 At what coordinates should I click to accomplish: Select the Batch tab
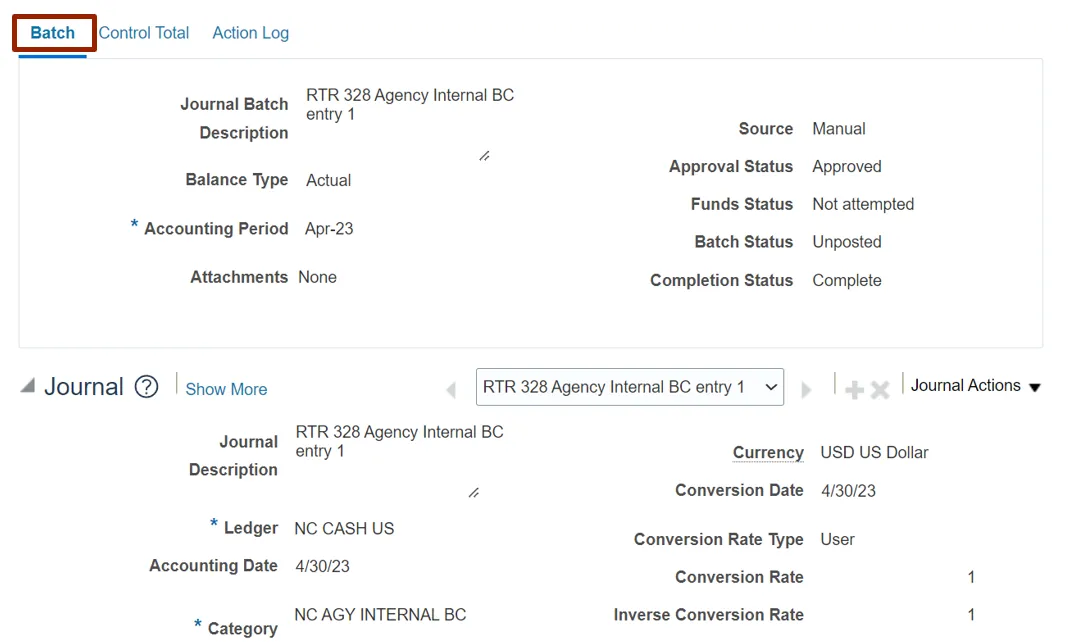pyautogui.click(x=53, y=33)
